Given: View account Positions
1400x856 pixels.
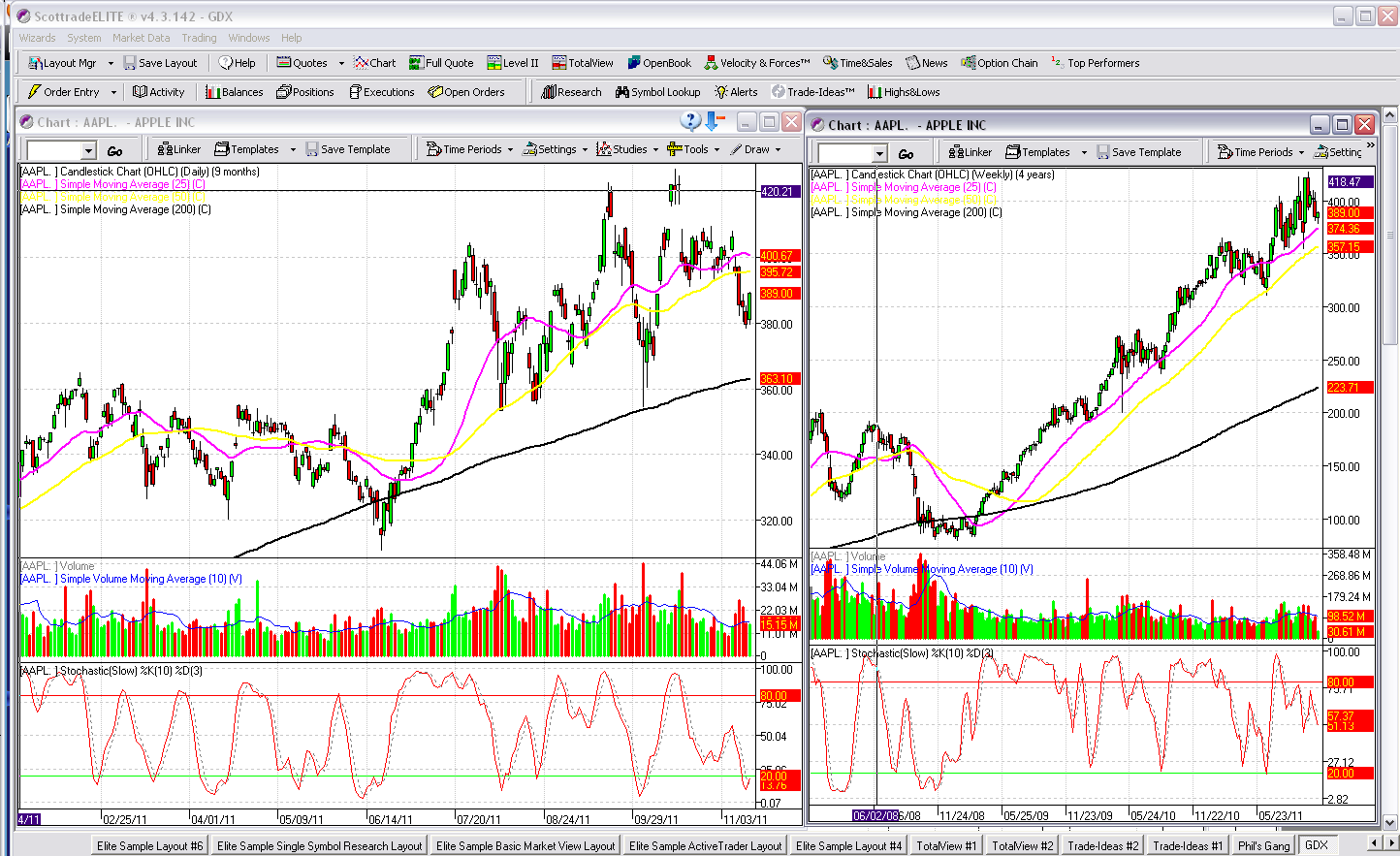Looking at the screenshot, I should [305, 92].
